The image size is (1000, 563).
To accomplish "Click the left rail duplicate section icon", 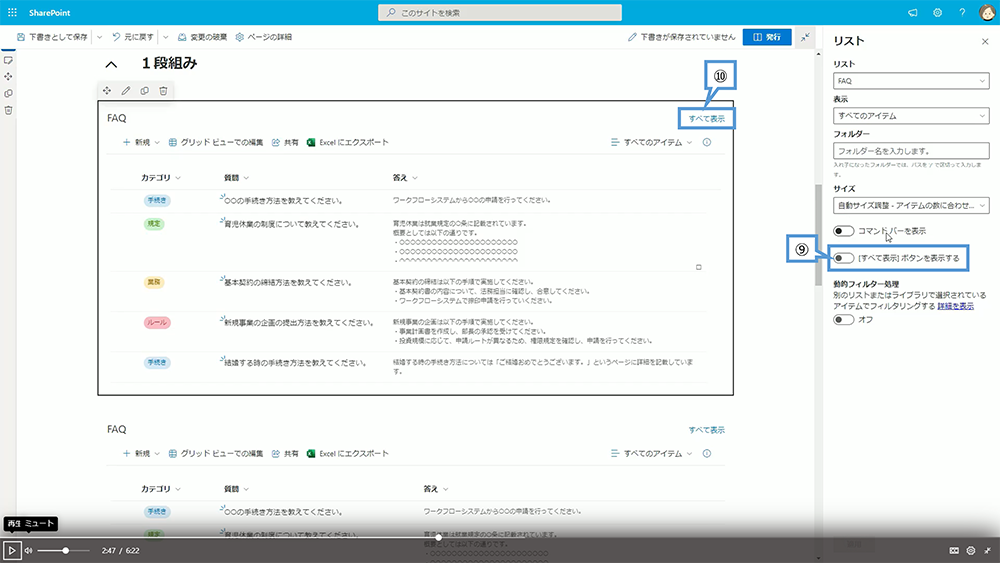I will click(x=8, y=93).
